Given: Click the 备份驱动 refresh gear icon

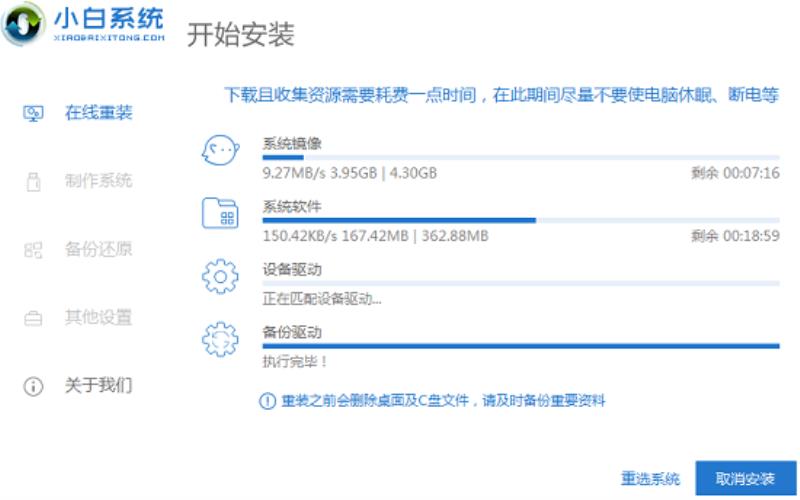Looking at the screenshot, I should (220, 339).
